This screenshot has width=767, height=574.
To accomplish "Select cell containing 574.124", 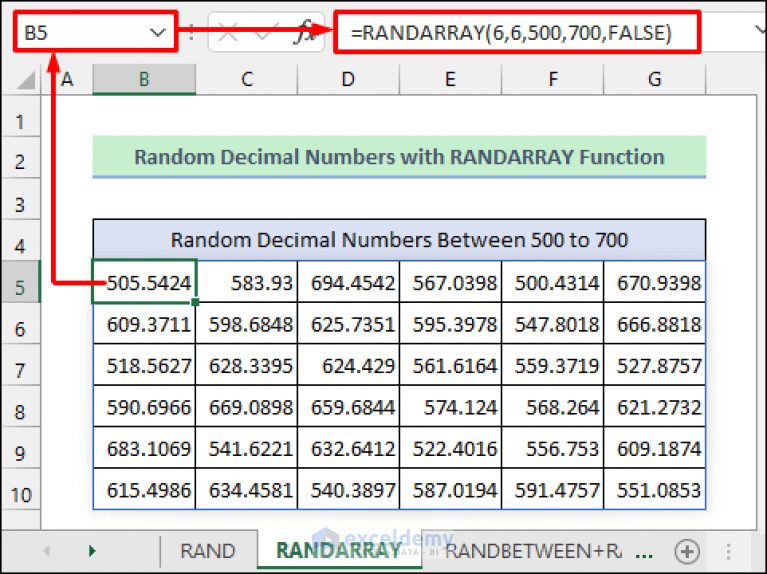I will pos(451,406).
